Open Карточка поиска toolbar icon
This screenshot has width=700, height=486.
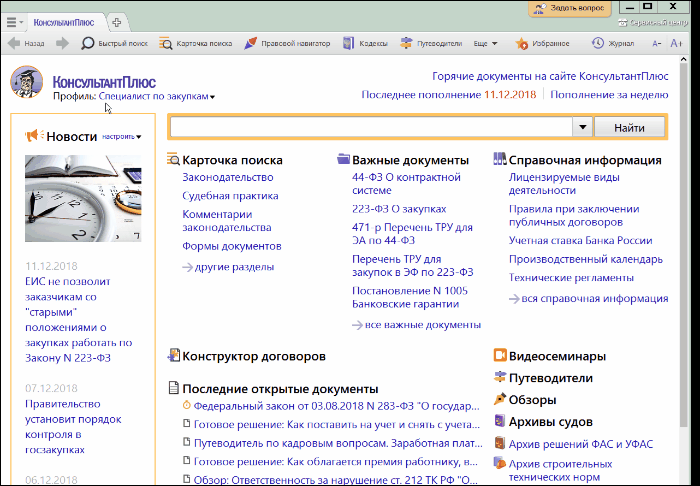pyautogui.click(x=166, y=43)
